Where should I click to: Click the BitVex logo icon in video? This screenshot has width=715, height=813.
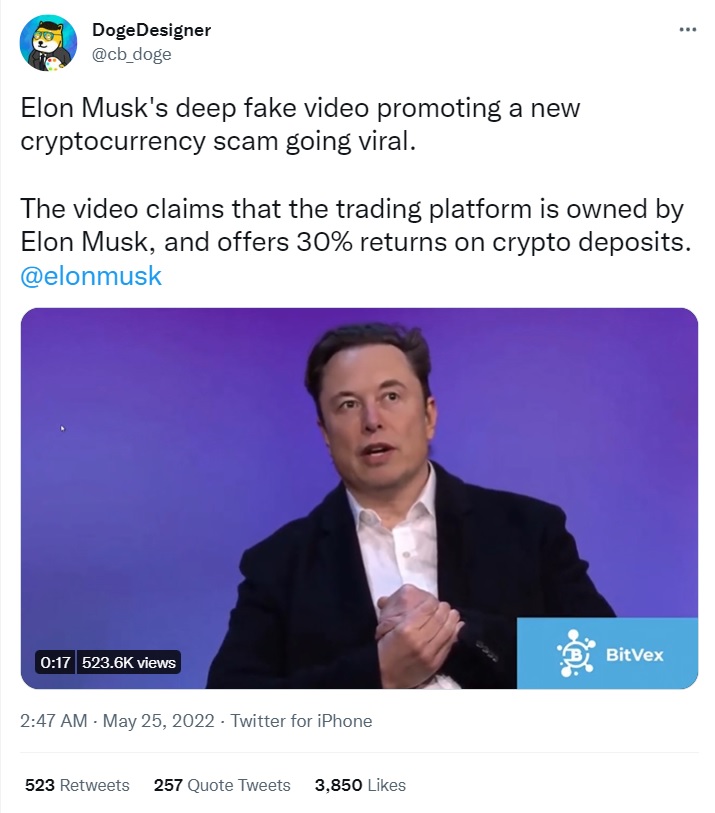pyautogui.click(x=574, y=654)
